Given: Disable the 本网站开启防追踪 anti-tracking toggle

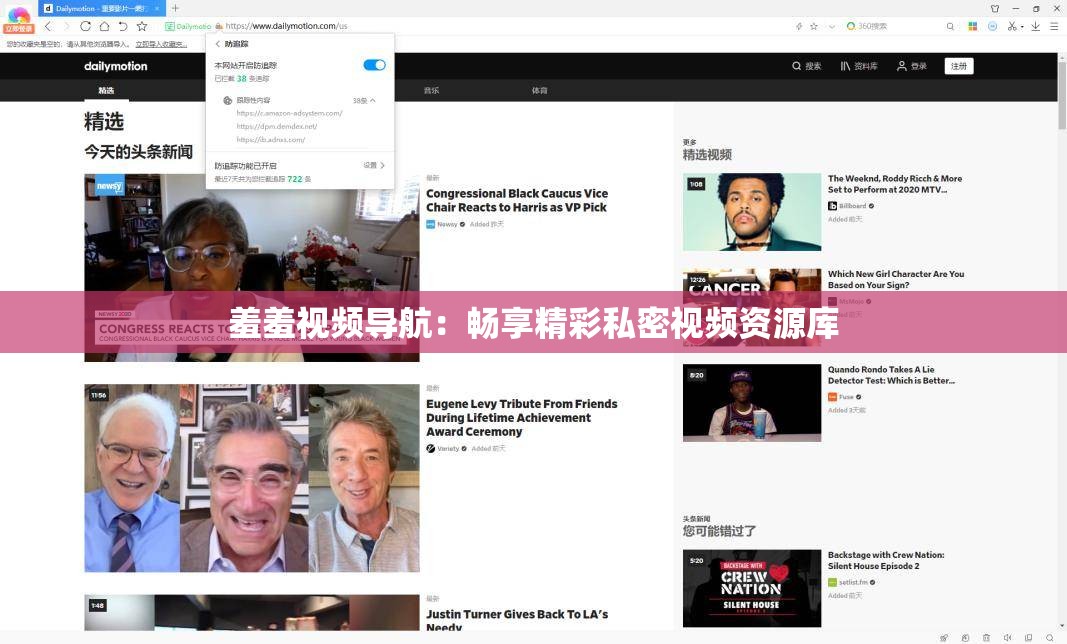Looking at the screenshot, I should 374,64.
